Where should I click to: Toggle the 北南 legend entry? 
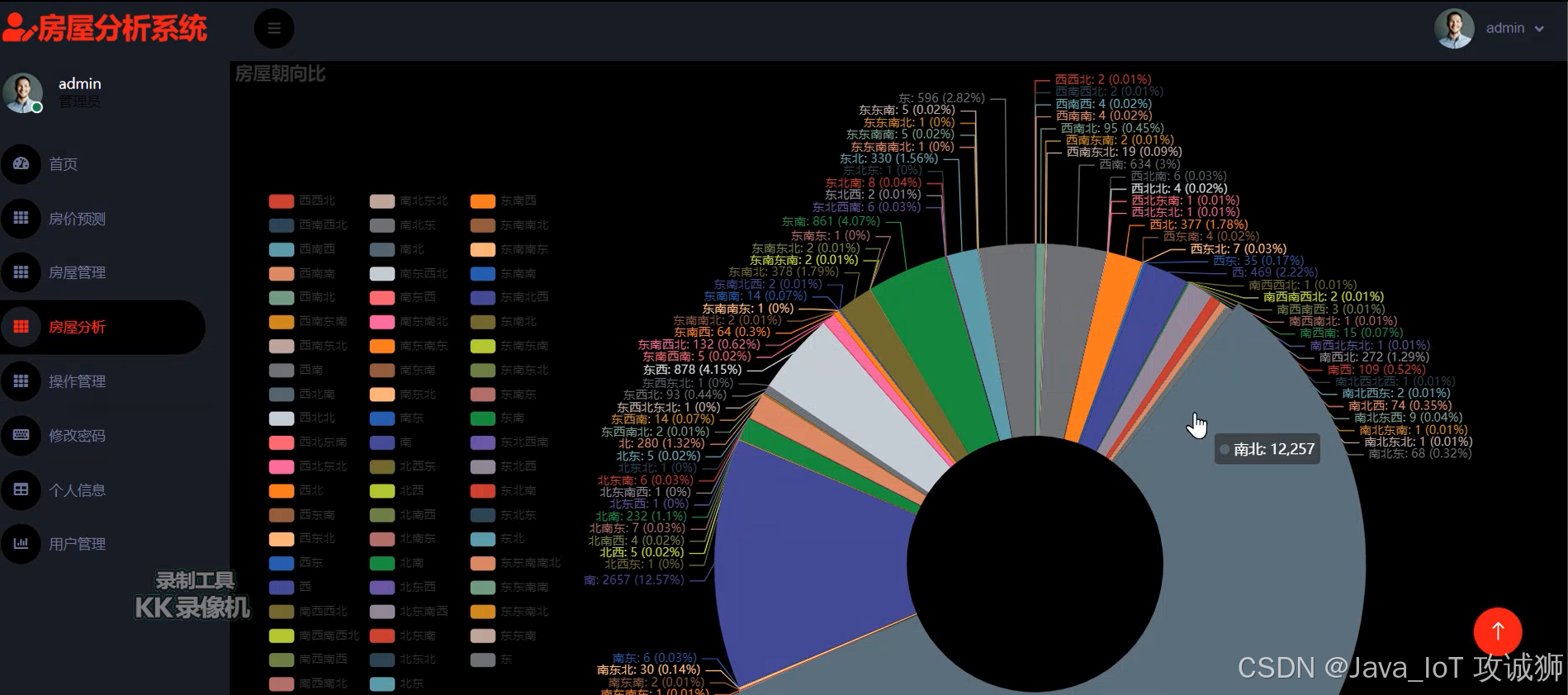pyautogui.click(x=396, y=563)
